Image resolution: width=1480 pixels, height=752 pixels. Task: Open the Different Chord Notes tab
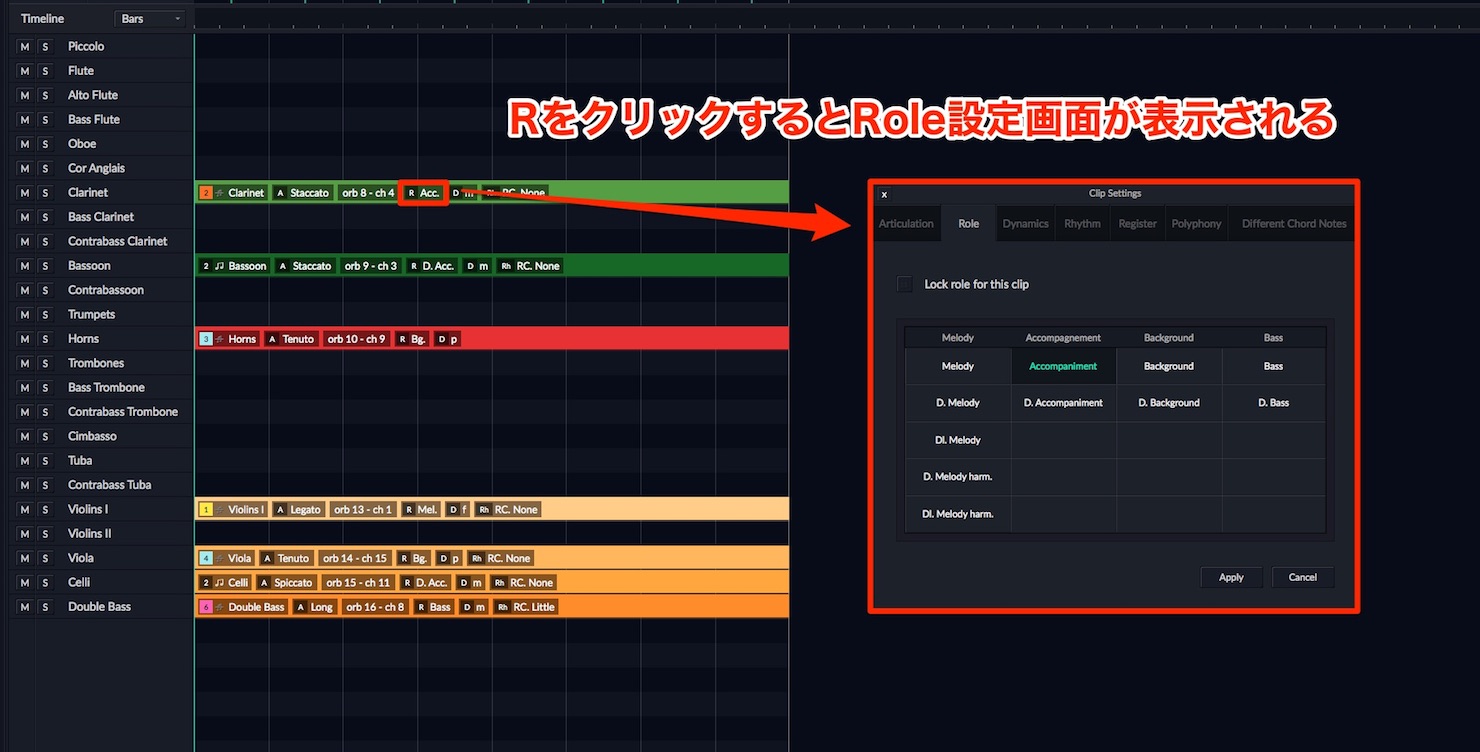(x=1294, y=224)
